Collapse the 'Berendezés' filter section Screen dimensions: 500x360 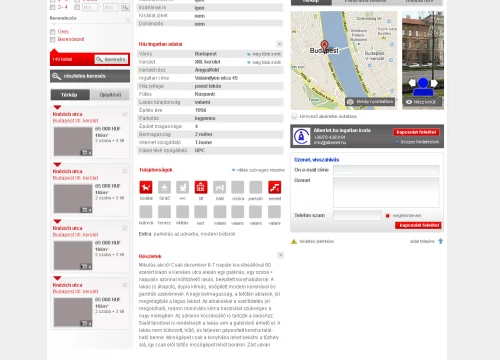click(128, 19)
